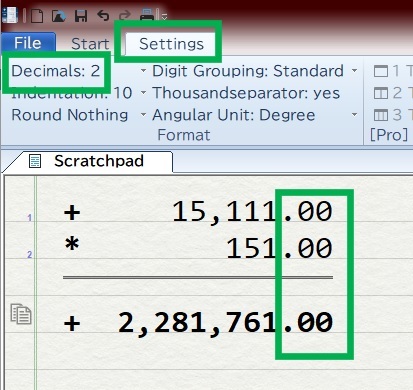Click the Decimals: 2 setting

click(56, 71)
